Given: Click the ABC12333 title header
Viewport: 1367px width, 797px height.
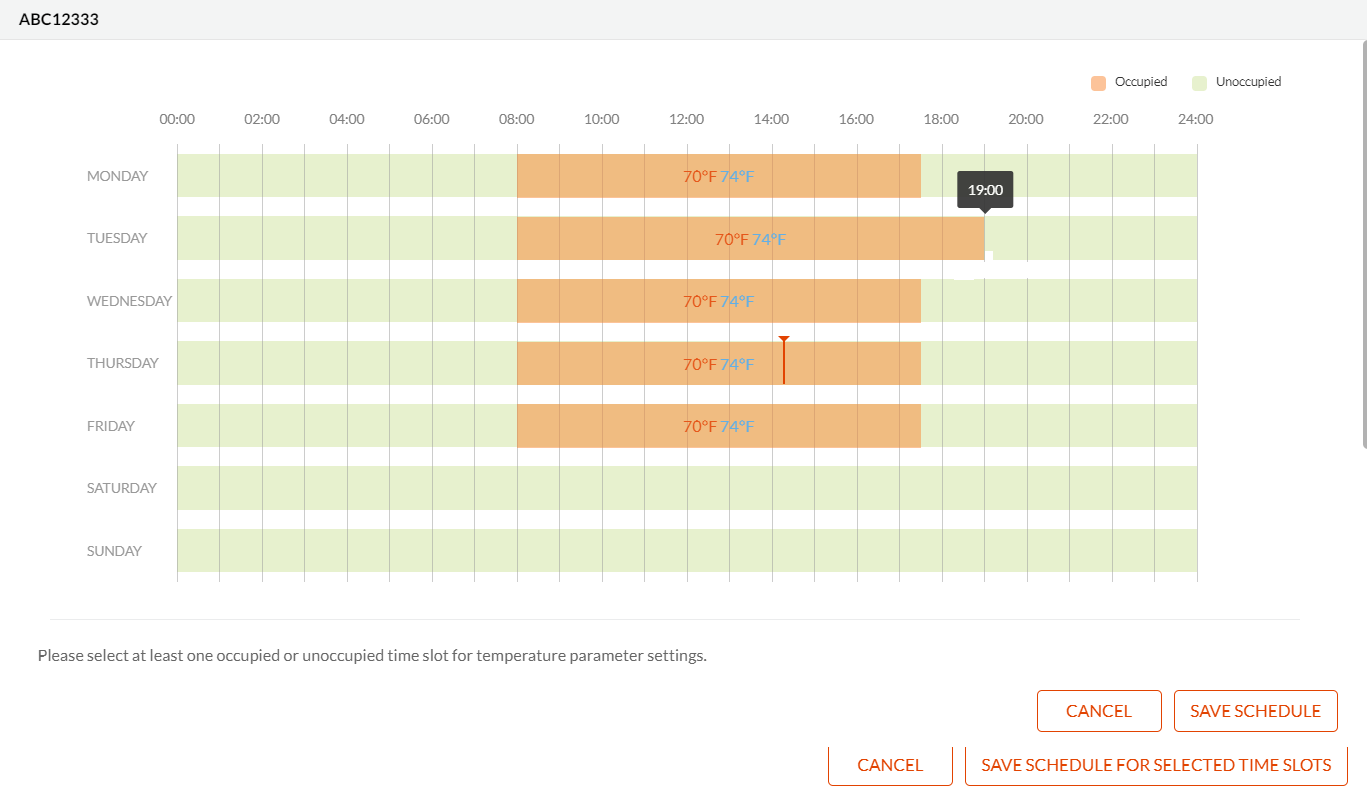Looking at the screenshot, I should (x=58, y=18).
